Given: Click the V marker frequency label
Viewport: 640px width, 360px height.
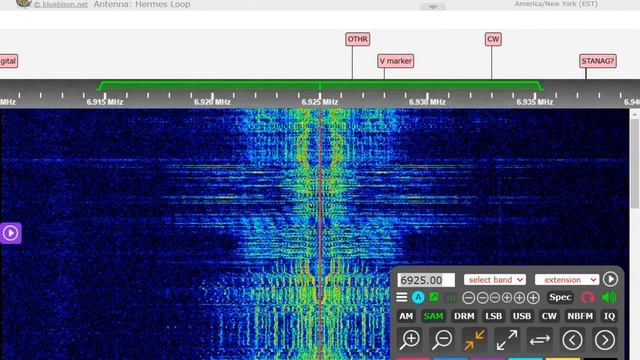Looking at the screenshot, I should tap(396, 61).
